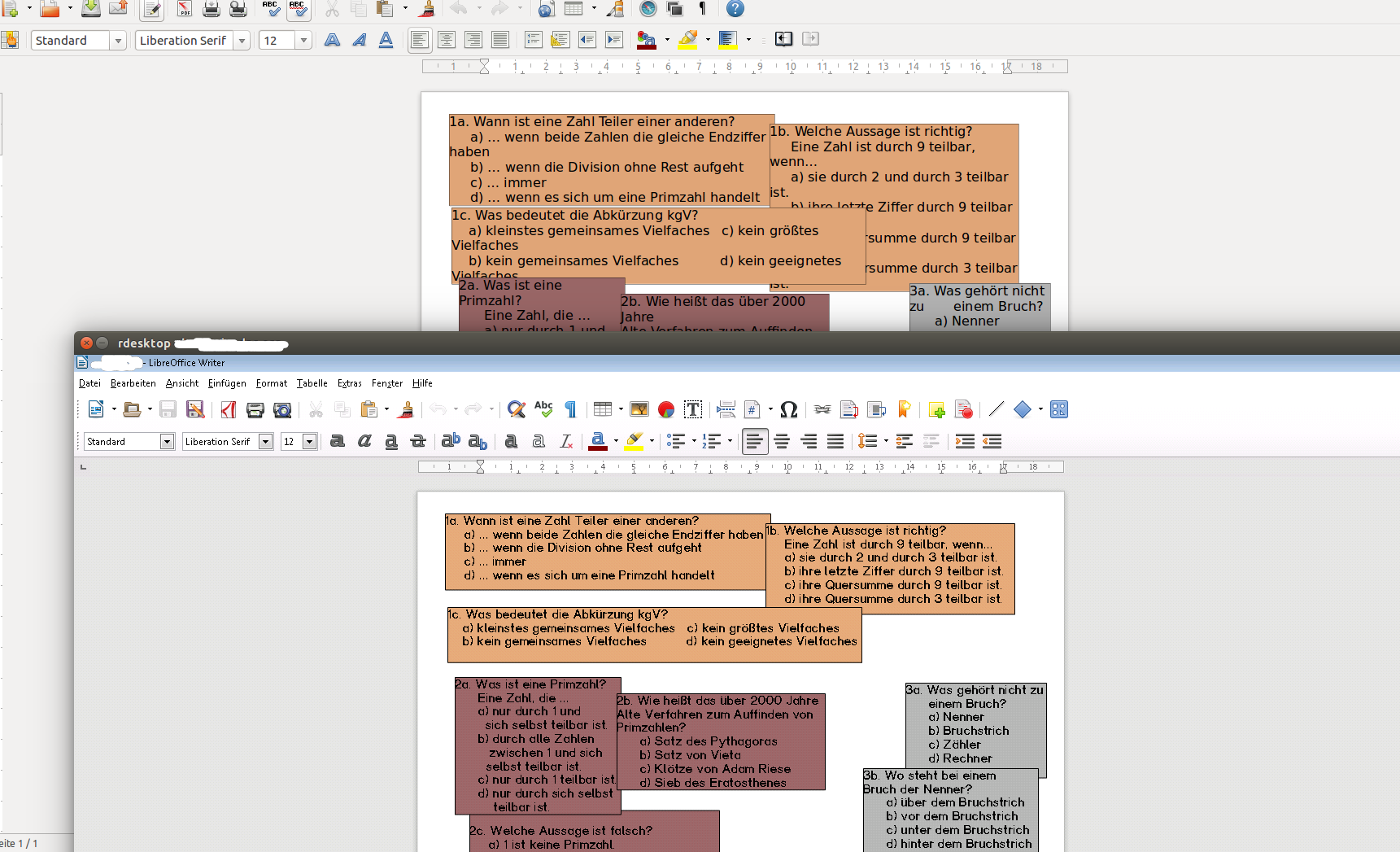Insert Bookmark icon in rdesktop Writer
This screenshot has width=1400, height=852.
(904, 409)
